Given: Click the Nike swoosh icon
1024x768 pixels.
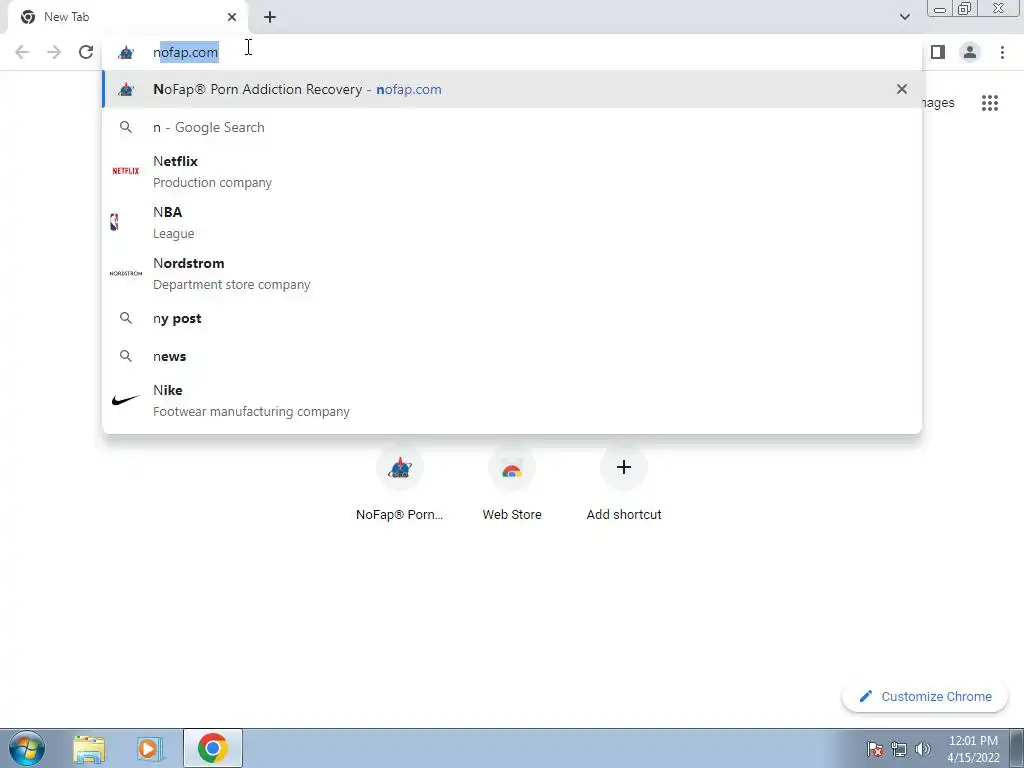Looking at the screenshot, I should (x=125, y=400).
